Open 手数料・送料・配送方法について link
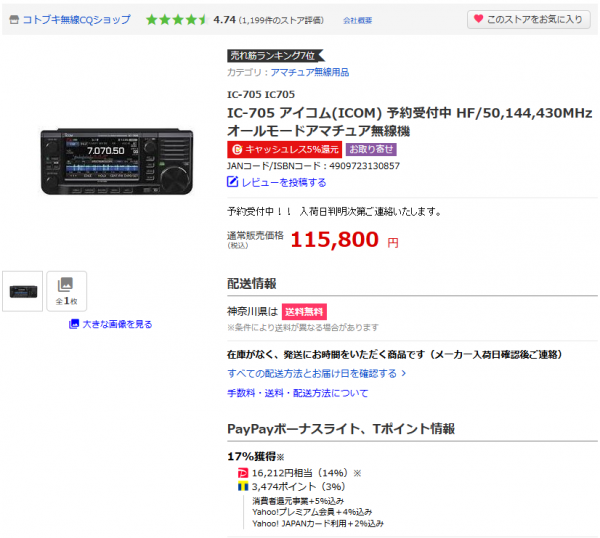Viewport: 600px width, 538px height. [297, 393]
